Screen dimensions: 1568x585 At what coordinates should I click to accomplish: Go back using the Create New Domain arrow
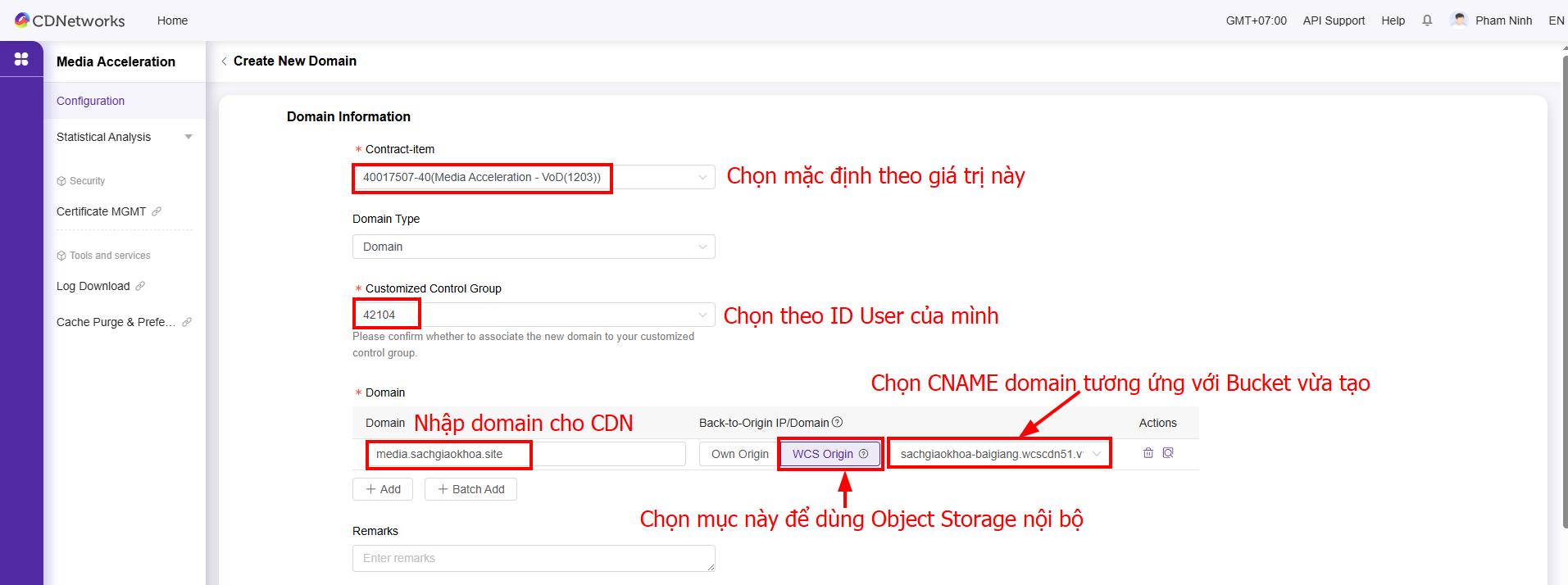(x=224, y=61)
